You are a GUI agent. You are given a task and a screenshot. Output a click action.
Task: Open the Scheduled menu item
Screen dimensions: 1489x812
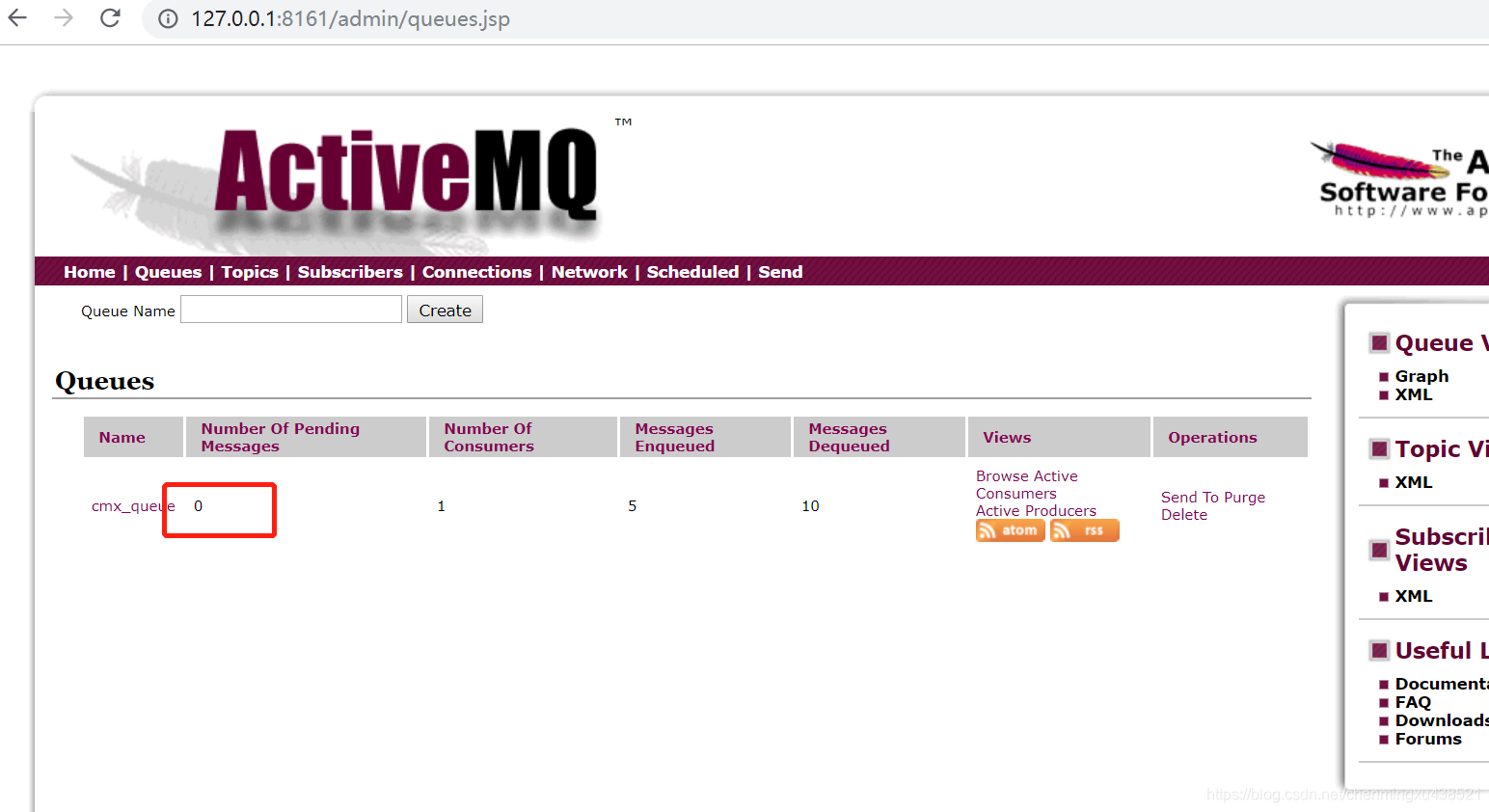(x=692, y=272)
